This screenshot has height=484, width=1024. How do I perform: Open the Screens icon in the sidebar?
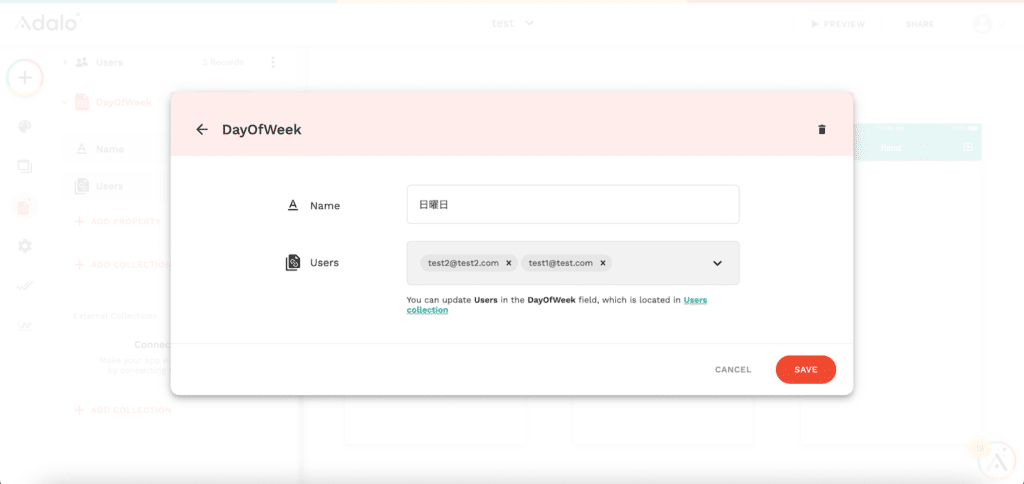pyautogui.click(x=25, y=166)
